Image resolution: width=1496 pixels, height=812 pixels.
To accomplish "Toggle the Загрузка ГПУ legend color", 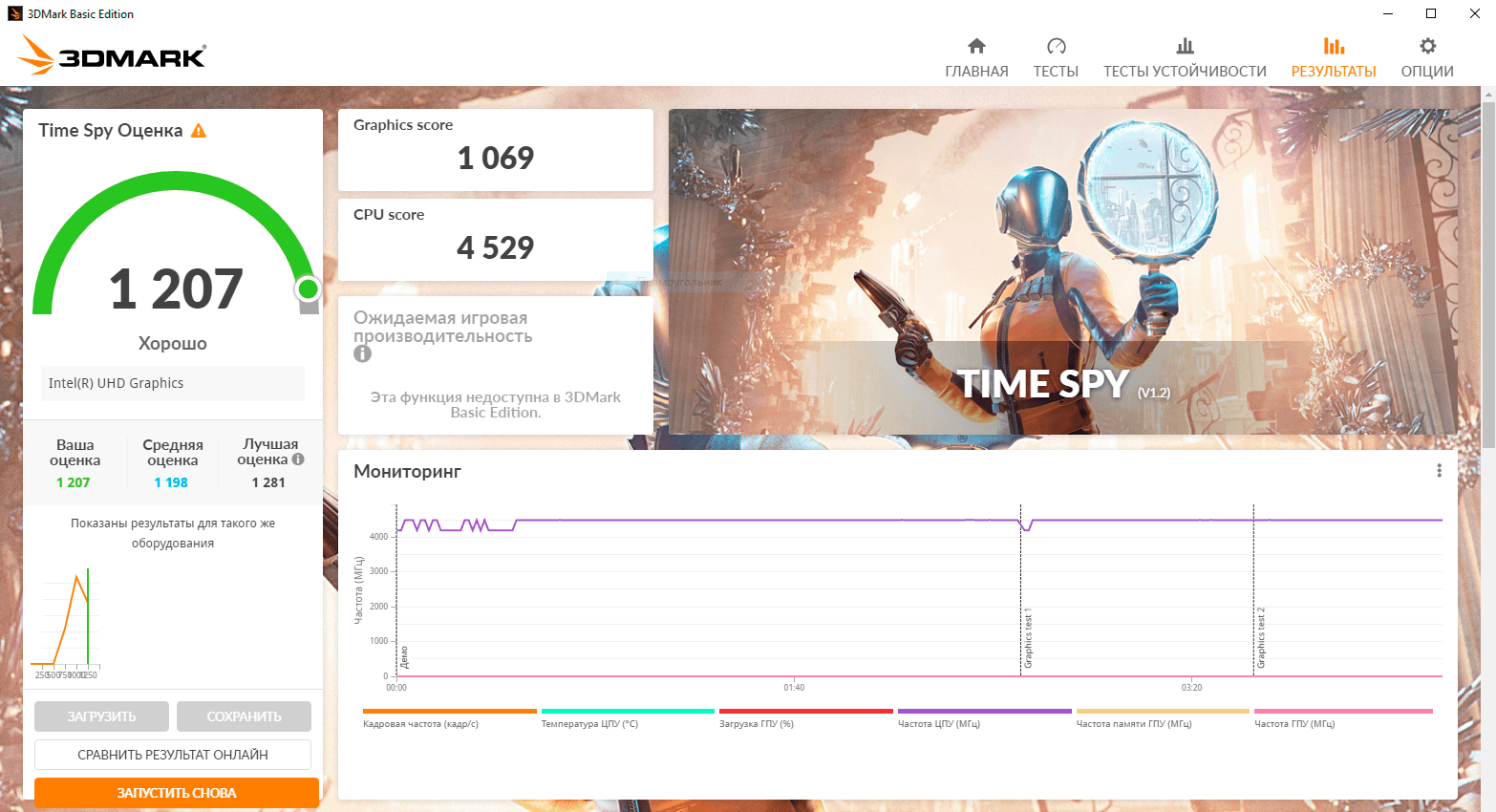I will (x=806, y=711).
